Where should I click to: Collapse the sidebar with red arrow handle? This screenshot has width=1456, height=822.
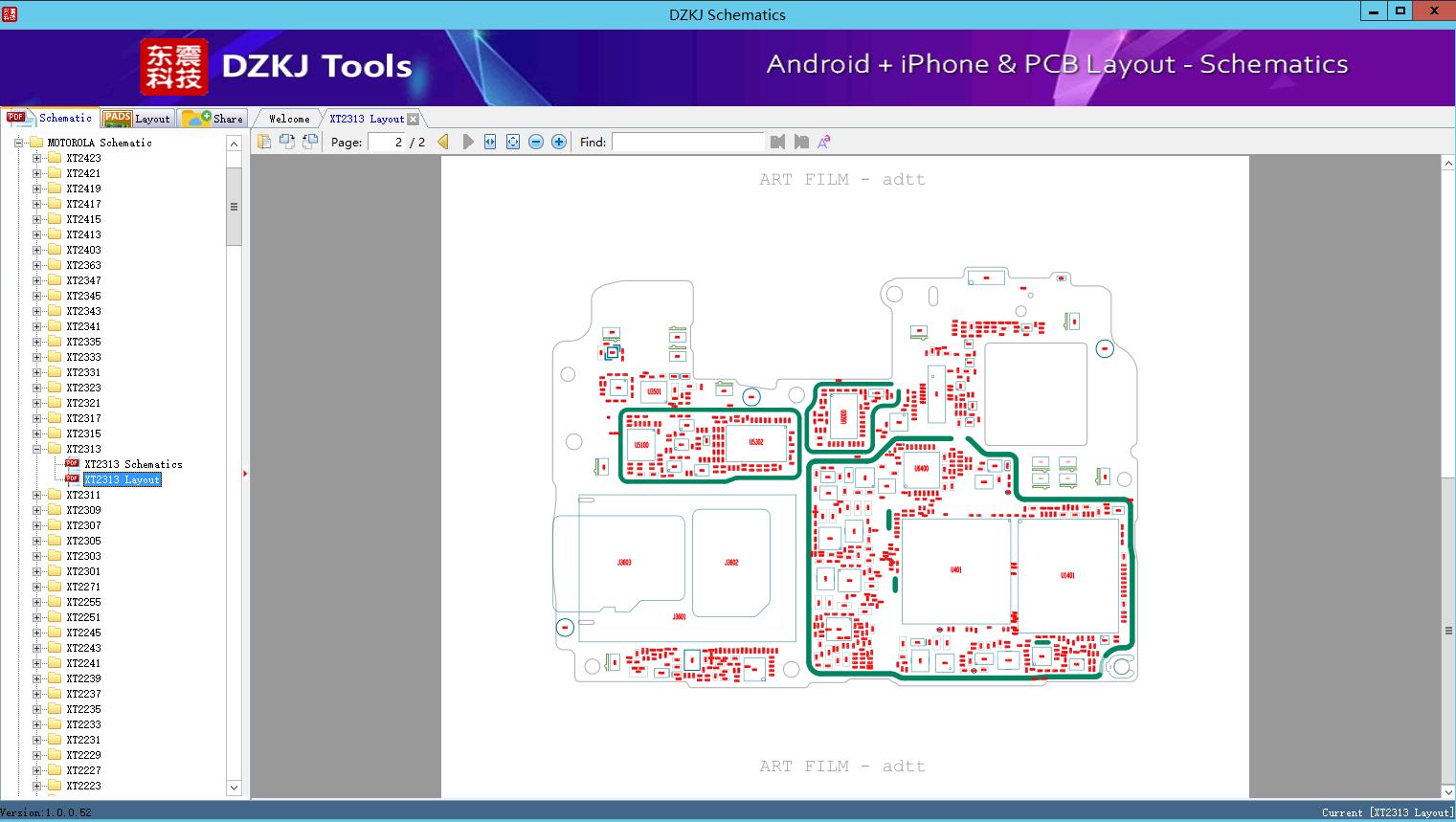pos(245,474)
